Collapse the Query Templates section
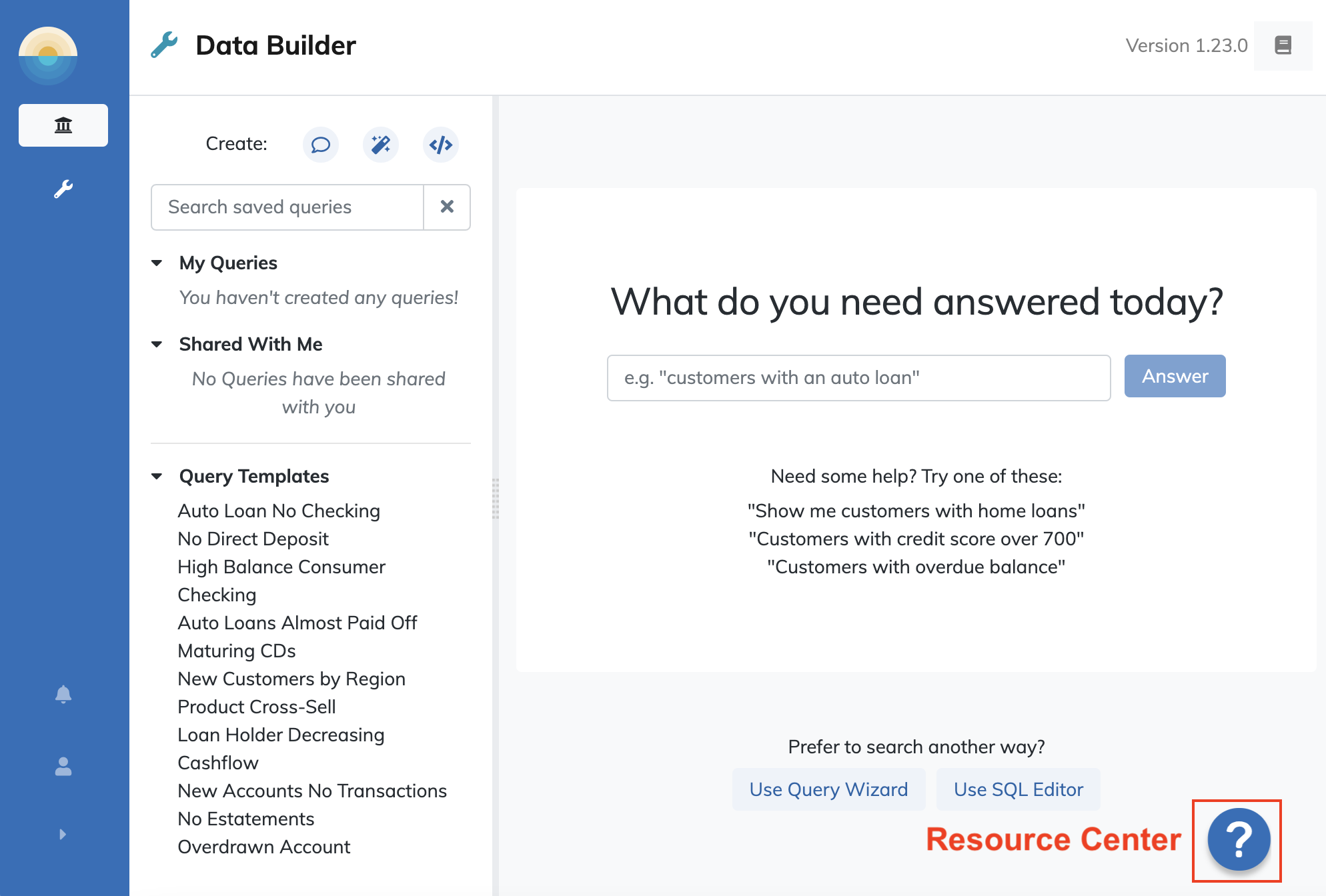 click(157, 477)
